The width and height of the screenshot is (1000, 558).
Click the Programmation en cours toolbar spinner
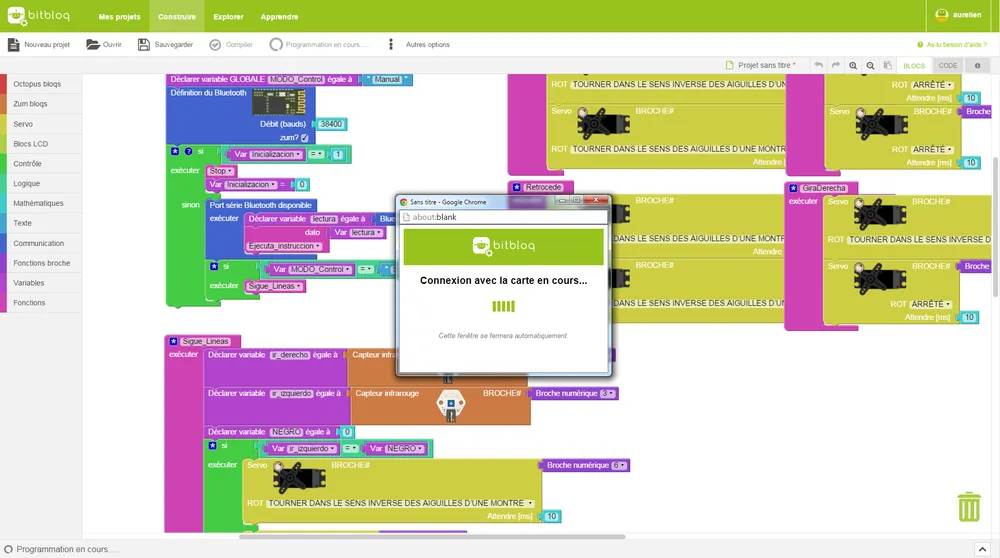coord(276,45)
